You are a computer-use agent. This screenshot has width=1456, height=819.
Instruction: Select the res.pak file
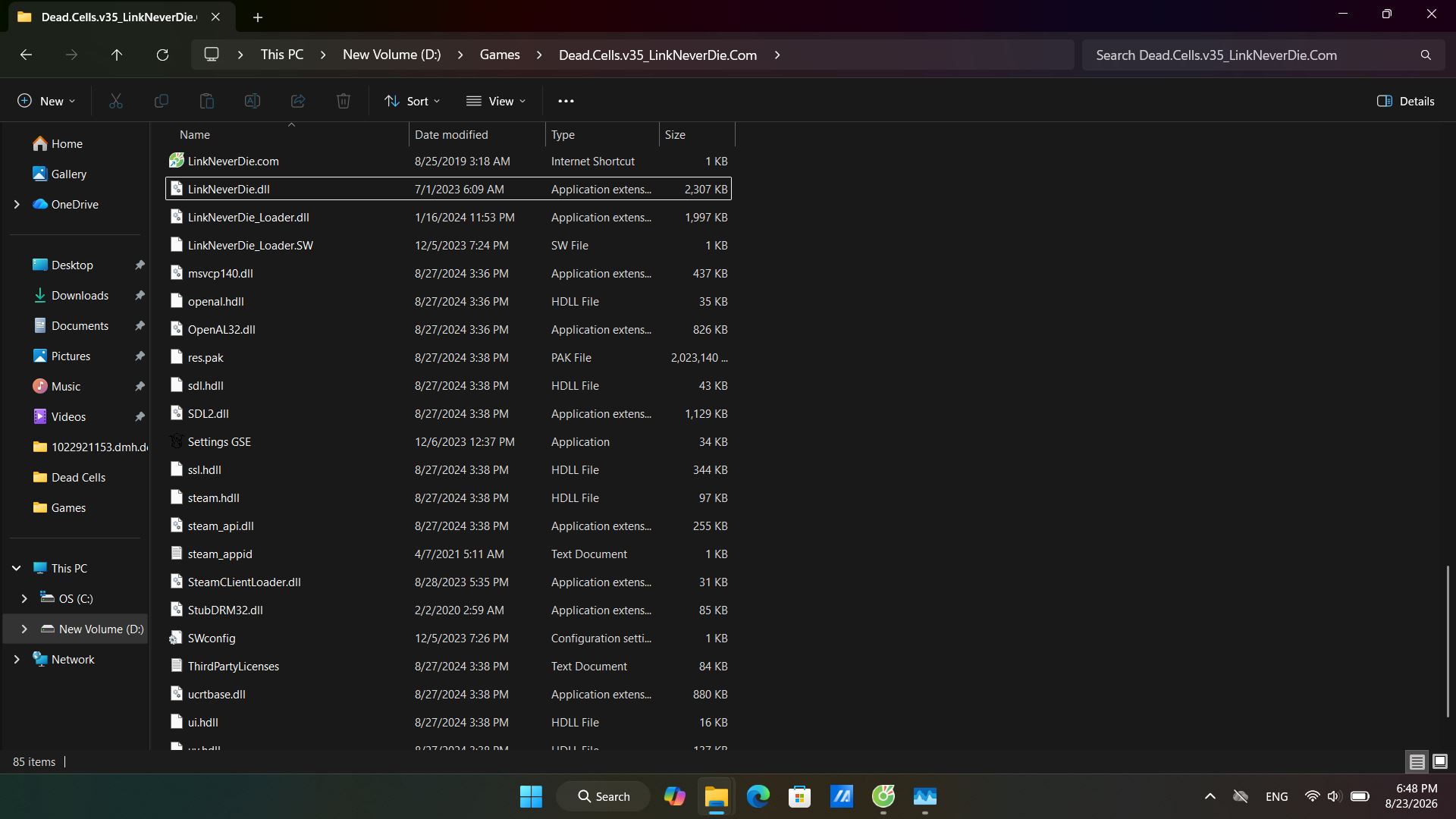coord(448,357)
